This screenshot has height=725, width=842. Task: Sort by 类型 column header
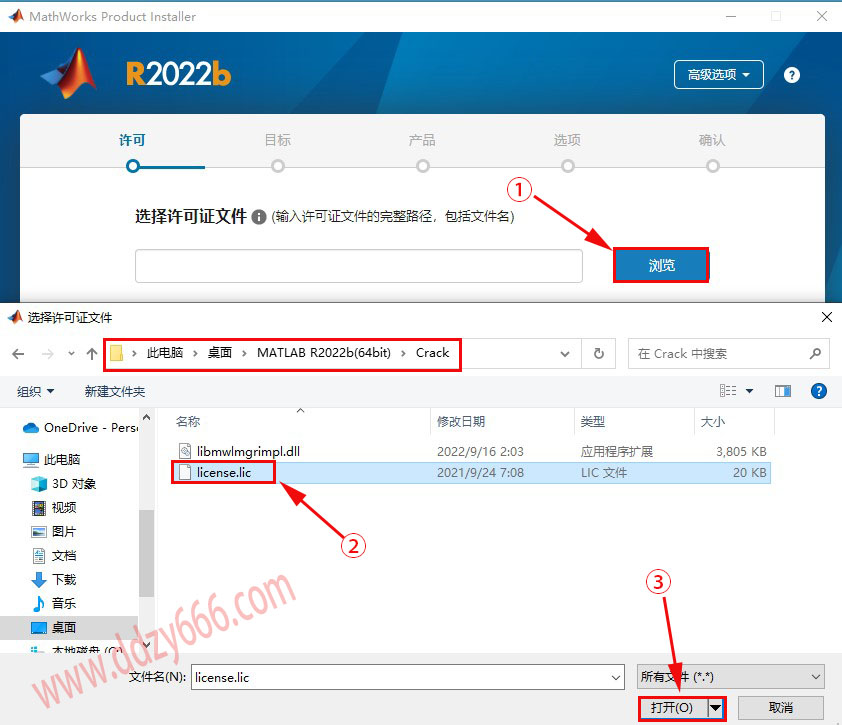(592, 422)
